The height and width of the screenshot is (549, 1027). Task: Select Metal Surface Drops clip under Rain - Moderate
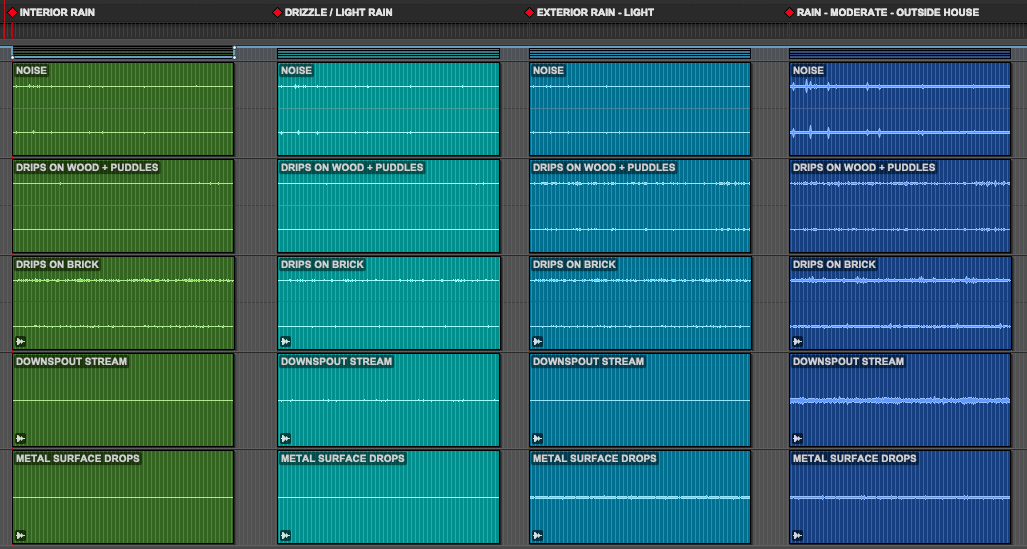click(900, 497)
